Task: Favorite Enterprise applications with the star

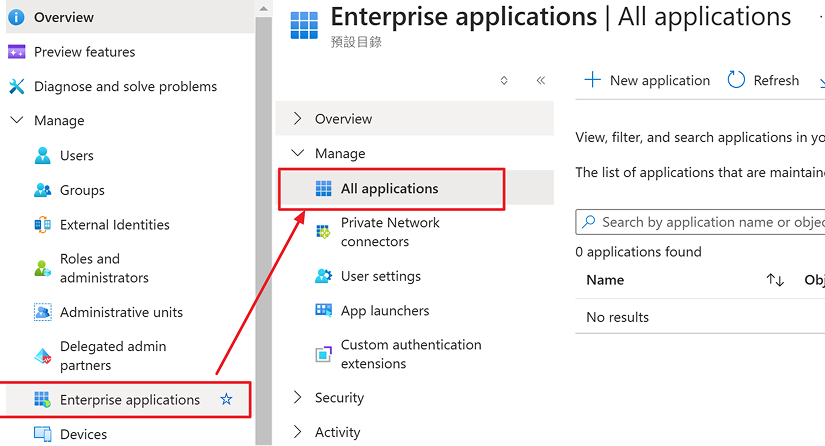Action: tap(226, 400)
